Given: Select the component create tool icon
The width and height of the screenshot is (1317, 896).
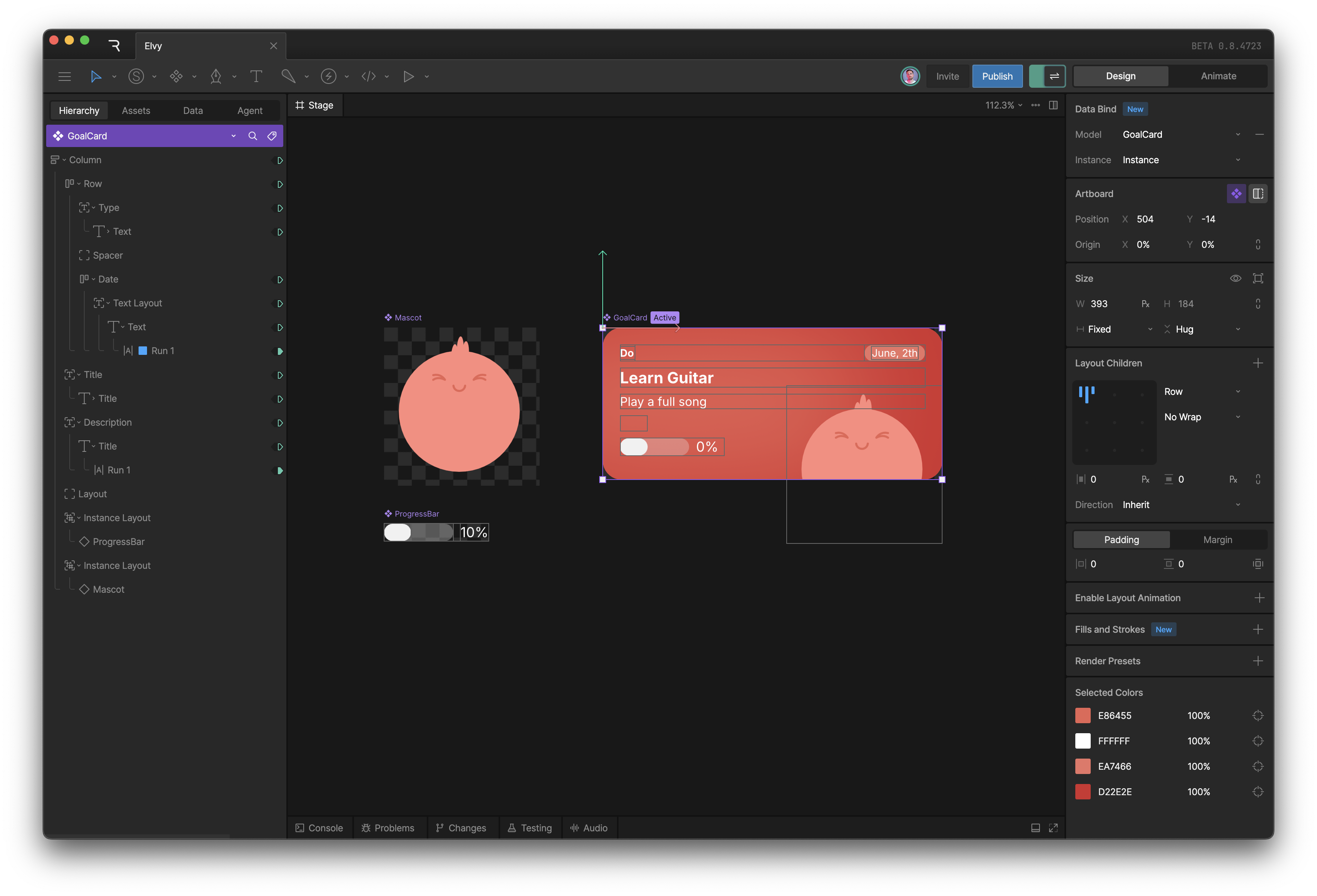Looking at the screenshot, I should click(x=176, y=77).
